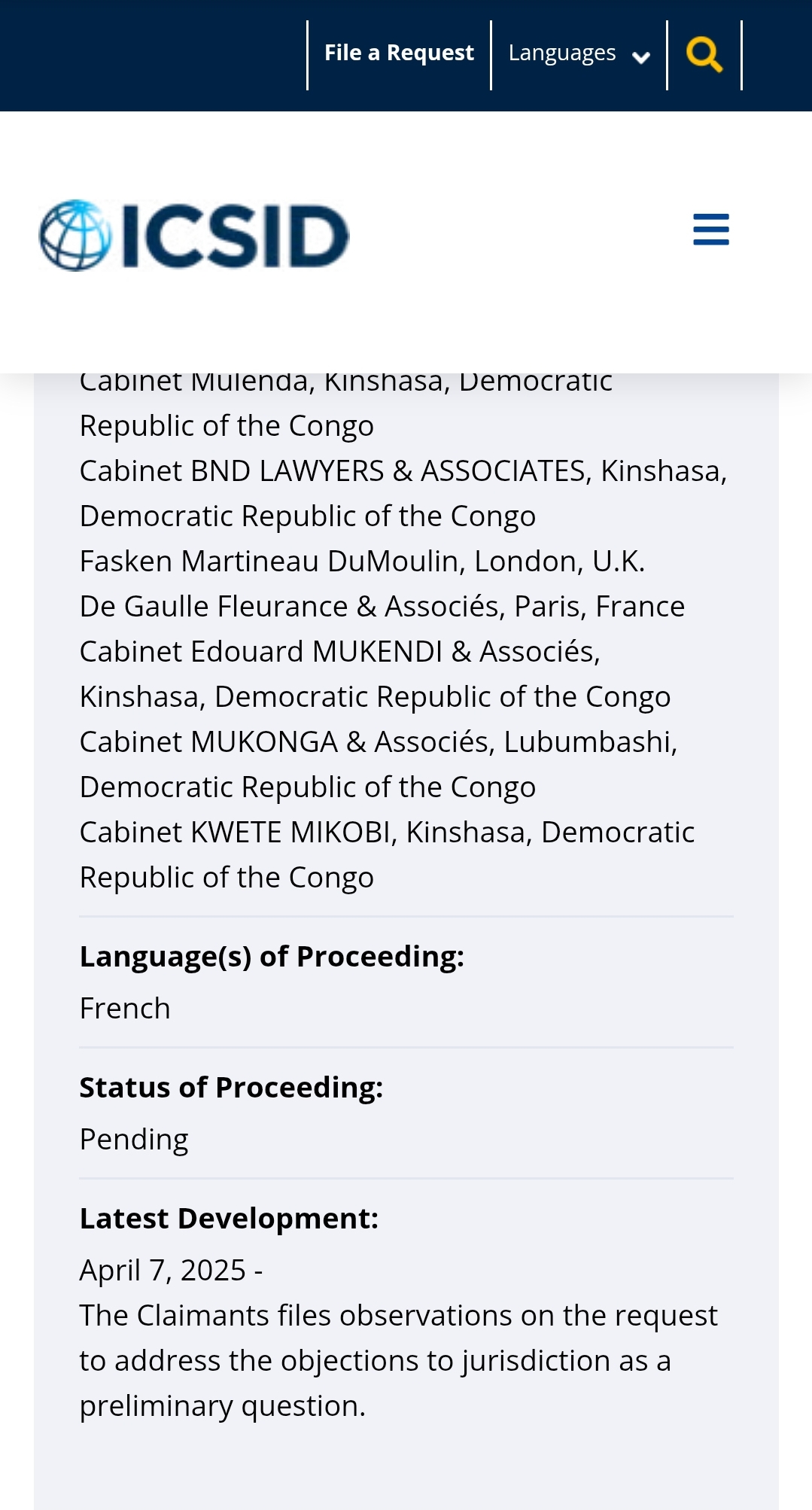
Task: Click the ICSID wordmark text
Action: point(235,236)
